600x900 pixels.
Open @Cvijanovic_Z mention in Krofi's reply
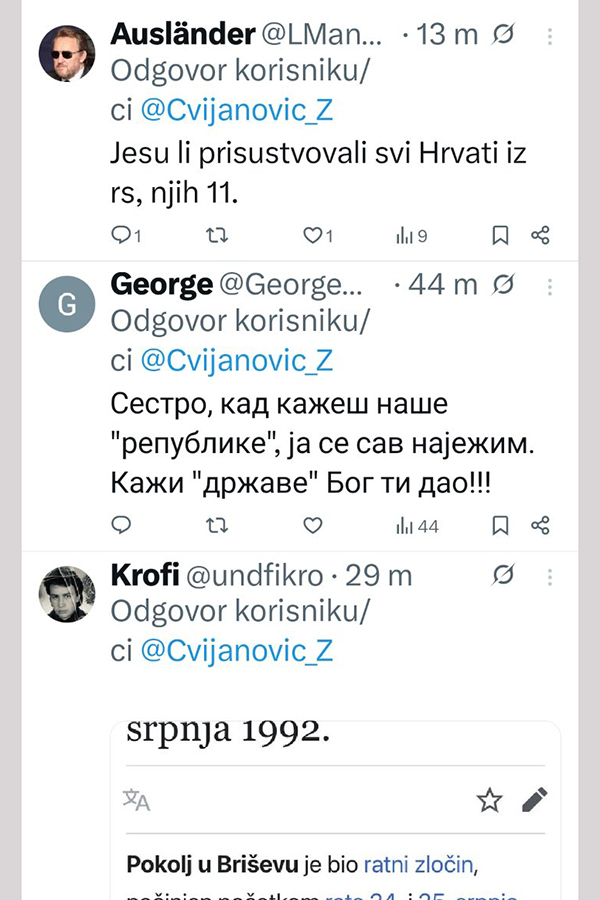tap(237, 650)
